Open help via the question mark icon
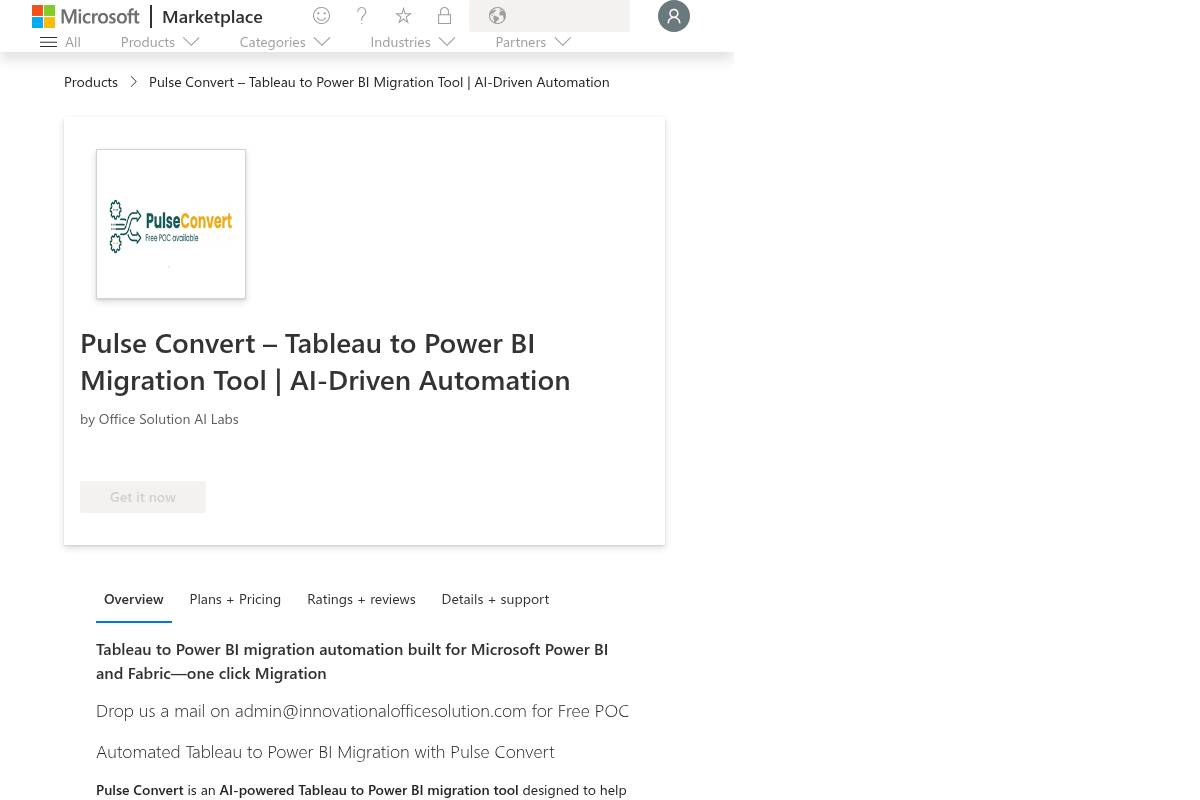This screenshot has height=800, width=1200. (x=362, y=16)
